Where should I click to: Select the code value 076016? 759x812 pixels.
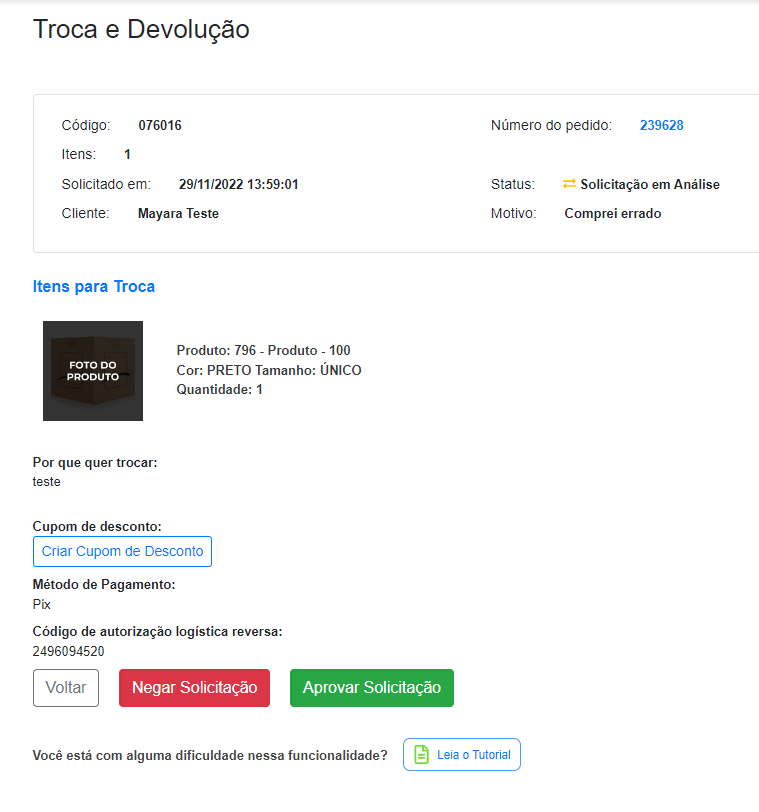(160, 125)
